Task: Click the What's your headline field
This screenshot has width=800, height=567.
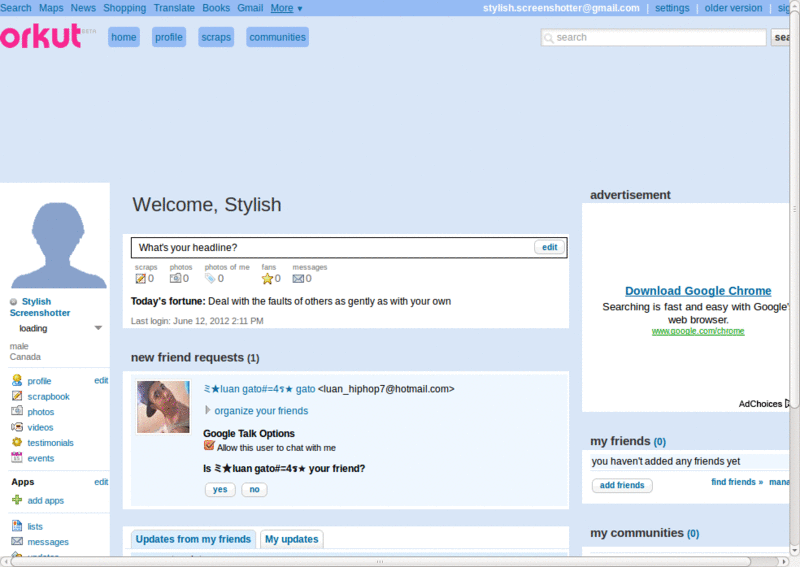Action: [349, 248]
